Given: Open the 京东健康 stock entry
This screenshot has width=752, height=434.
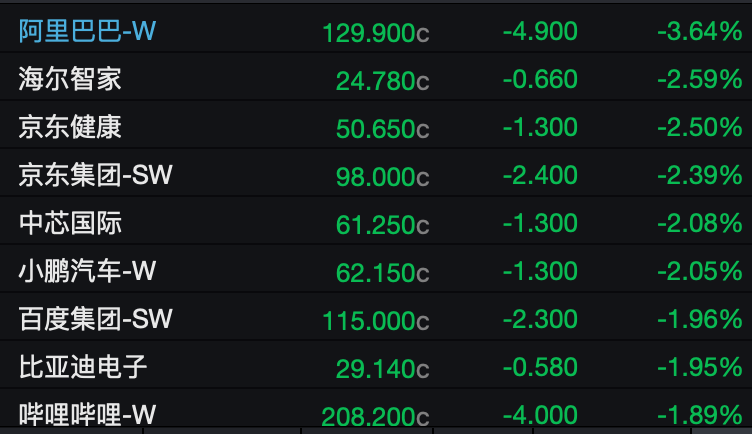Looking at the screenshot, I should pos(70,127).
